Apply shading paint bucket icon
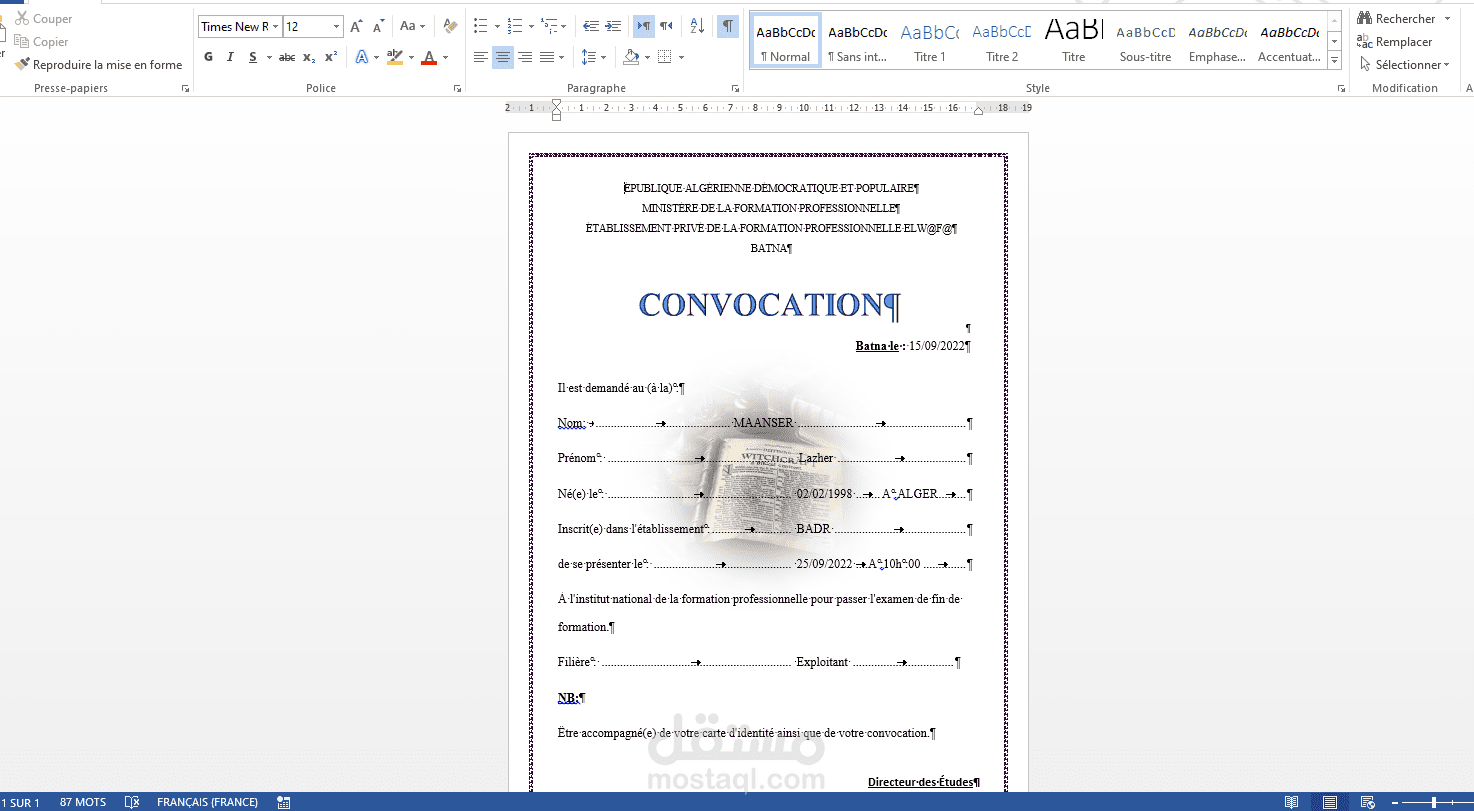Screen dimensions: 1474x811 630,57
